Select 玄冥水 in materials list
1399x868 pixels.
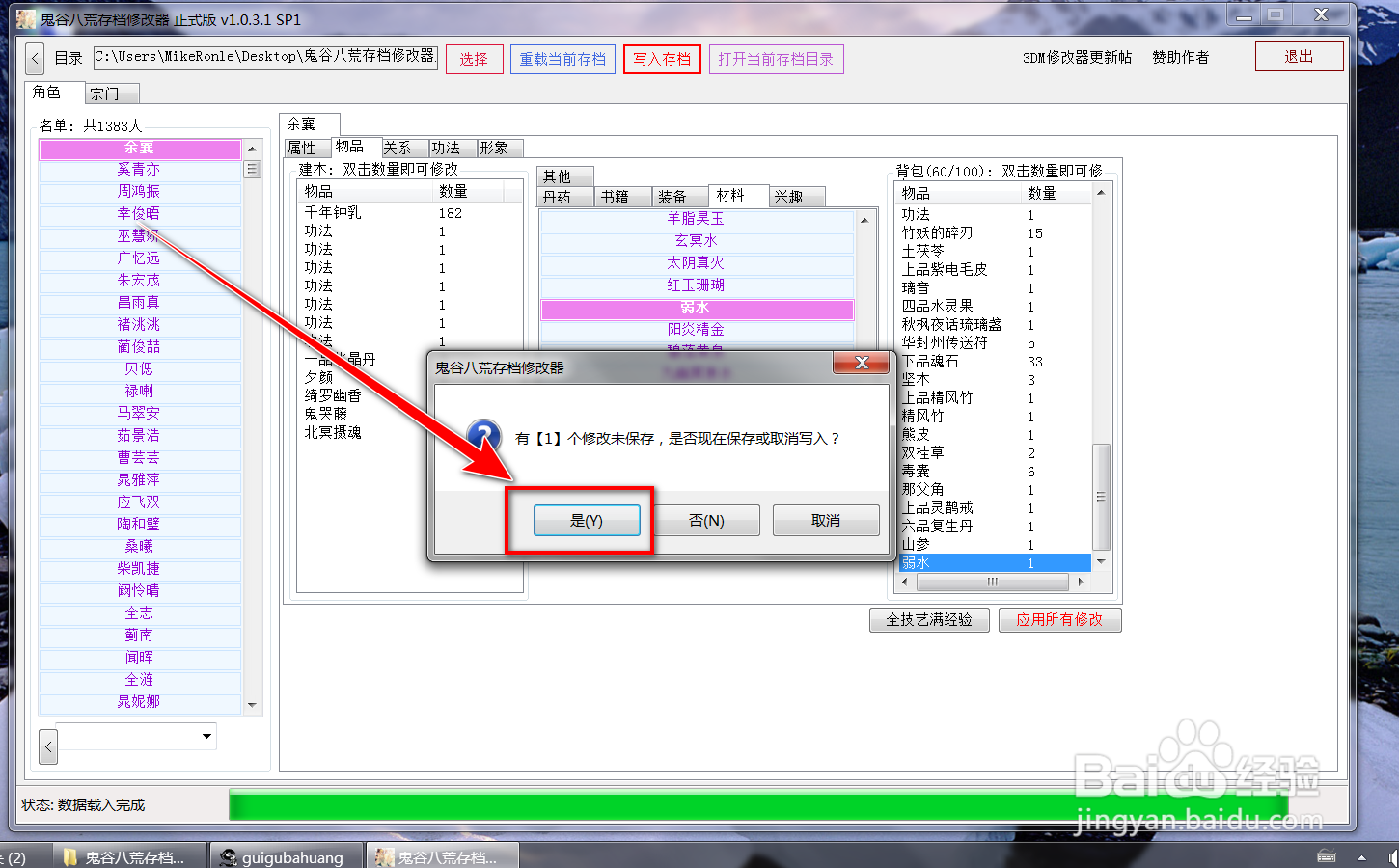point(696,241)
